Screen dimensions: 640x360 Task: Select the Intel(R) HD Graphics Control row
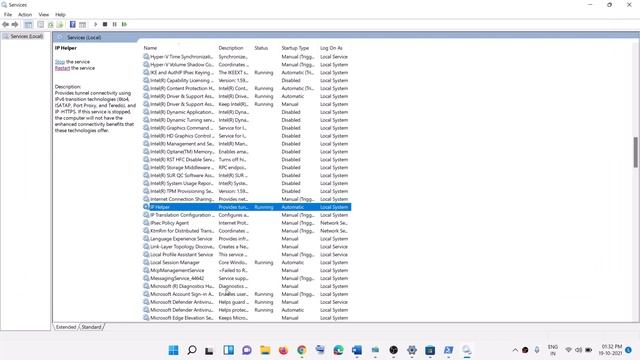[247, 136]
